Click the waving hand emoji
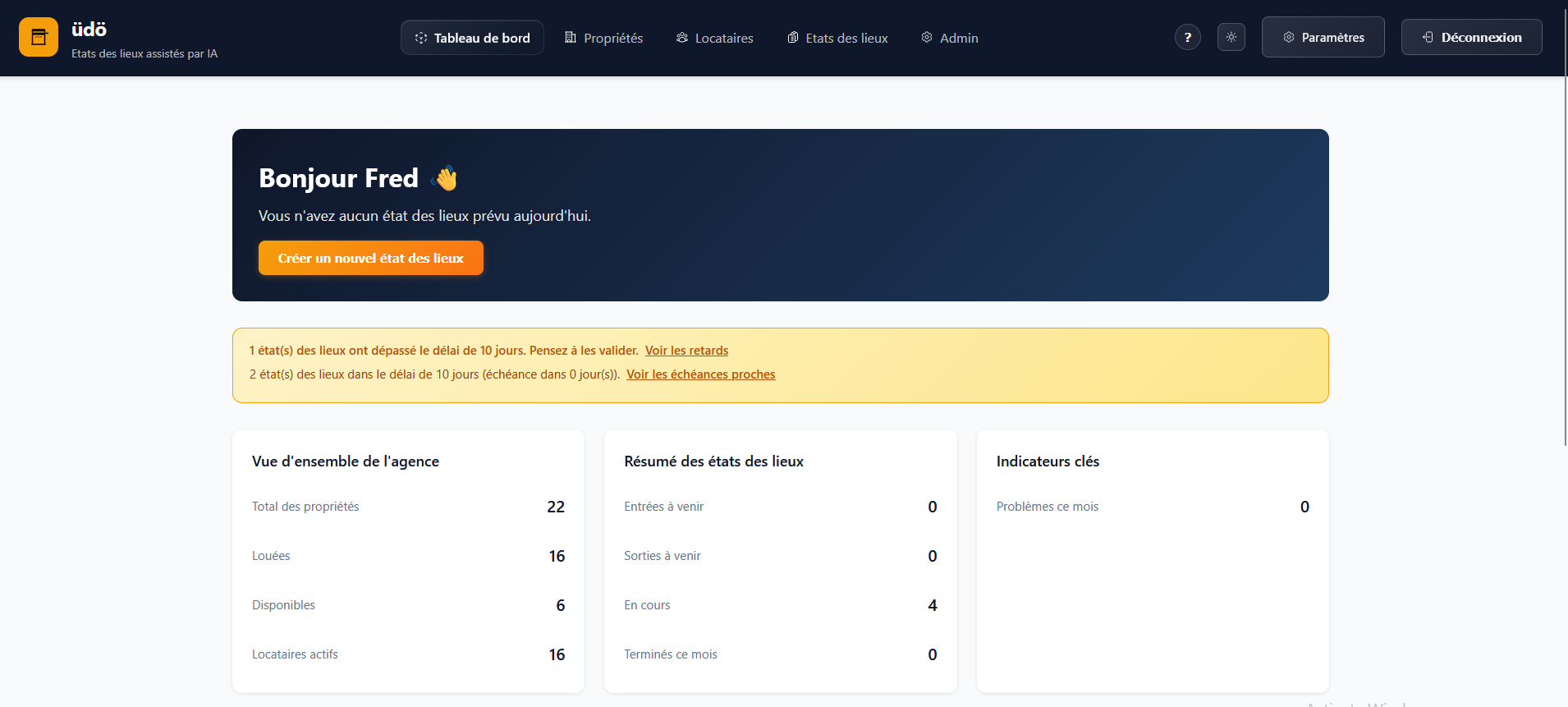 (445, 178)
